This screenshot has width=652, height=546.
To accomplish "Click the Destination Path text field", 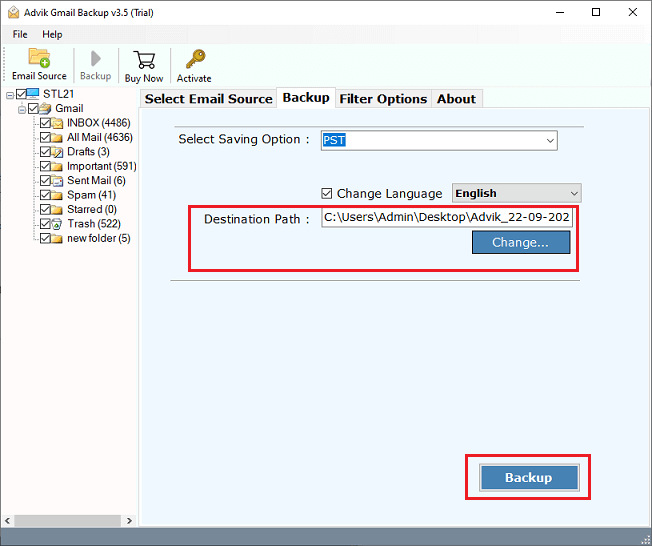I will (x=447, y=217).
